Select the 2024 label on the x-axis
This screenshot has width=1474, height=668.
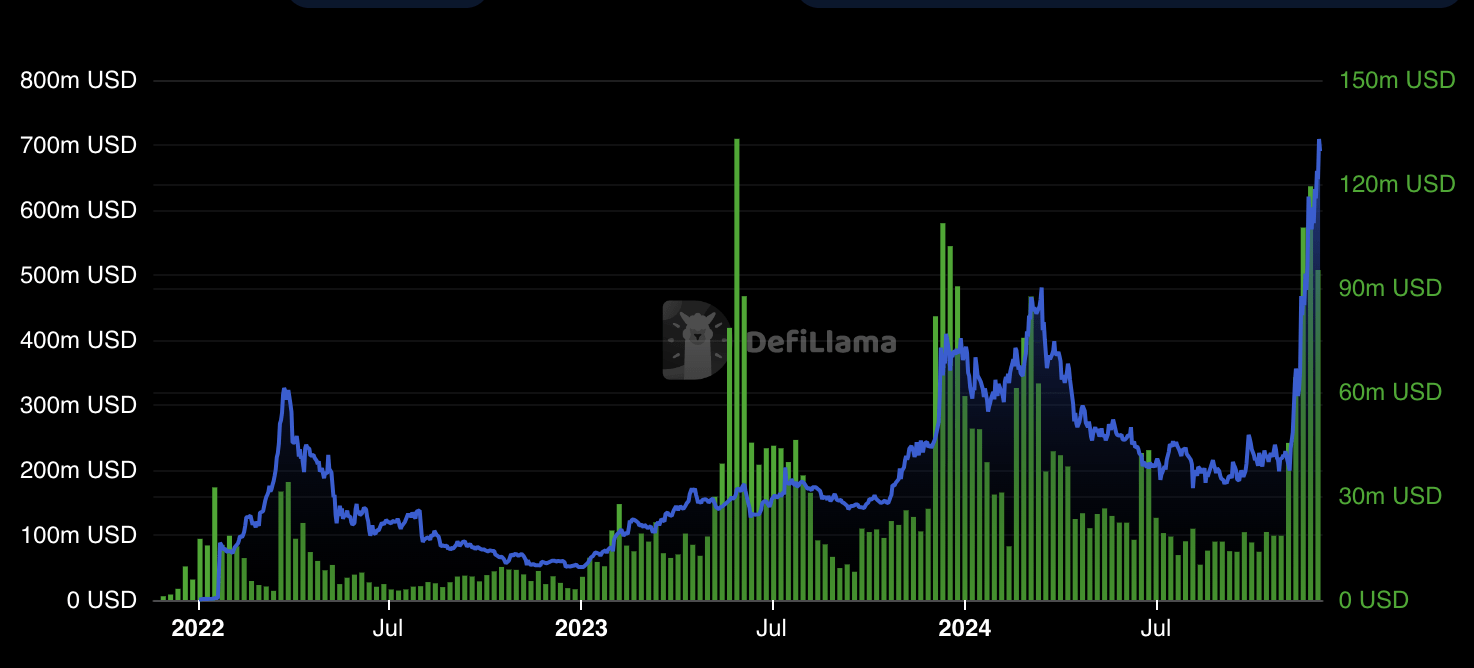[964, 629]
